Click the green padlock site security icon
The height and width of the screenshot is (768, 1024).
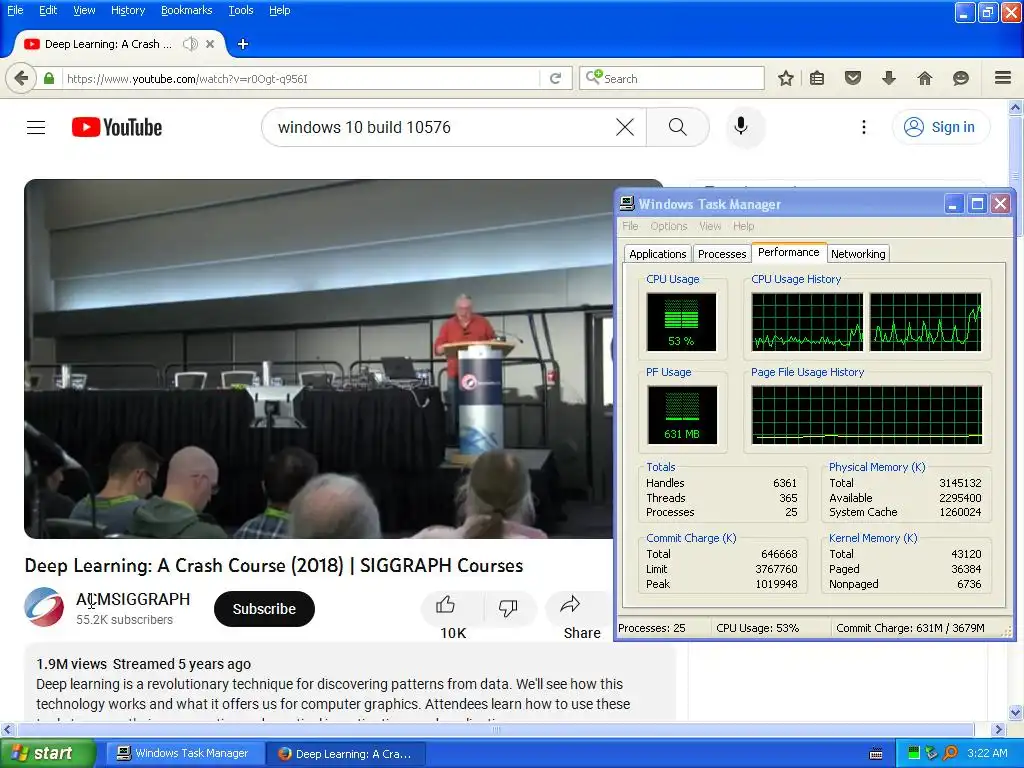[49, 78]
